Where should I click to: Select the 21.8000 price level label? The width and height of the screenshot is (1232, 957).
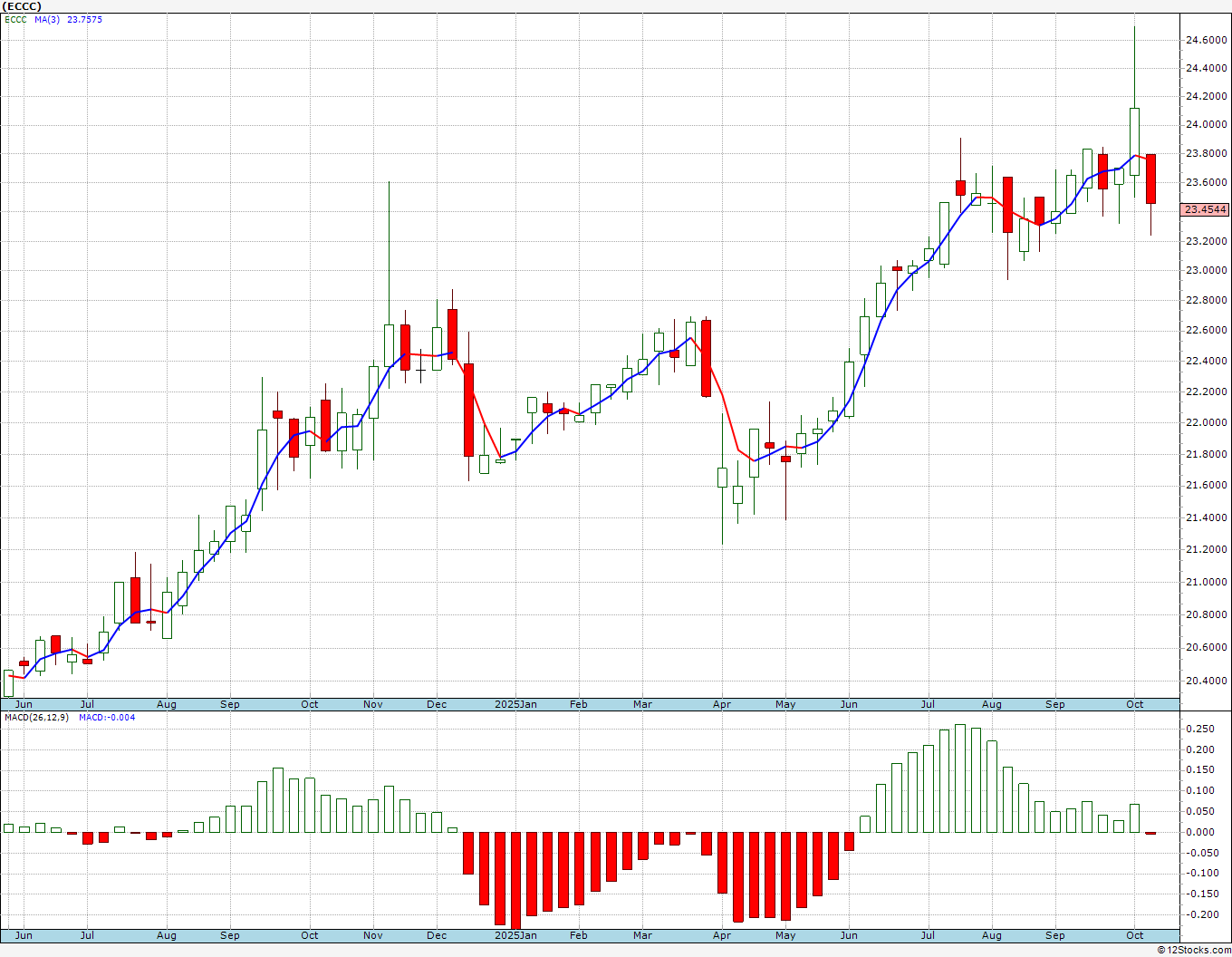click(x=1206, y=454)
